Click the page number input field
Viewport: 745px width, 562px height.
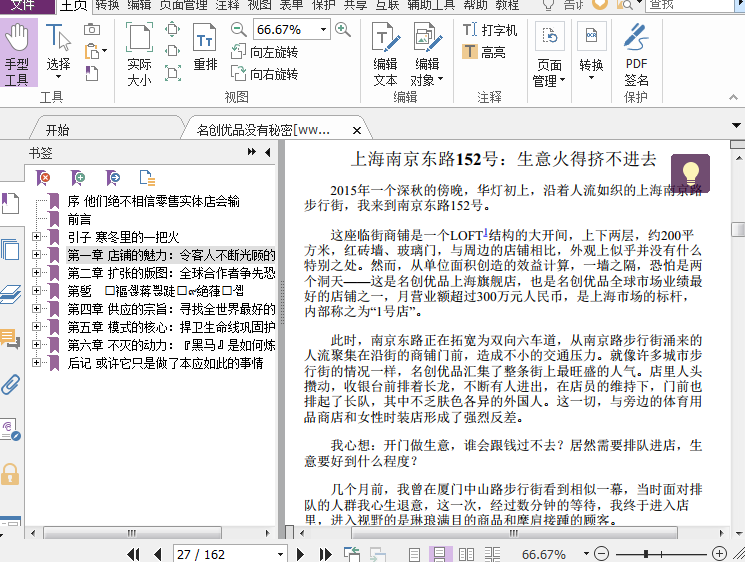[x=223, y=554]
